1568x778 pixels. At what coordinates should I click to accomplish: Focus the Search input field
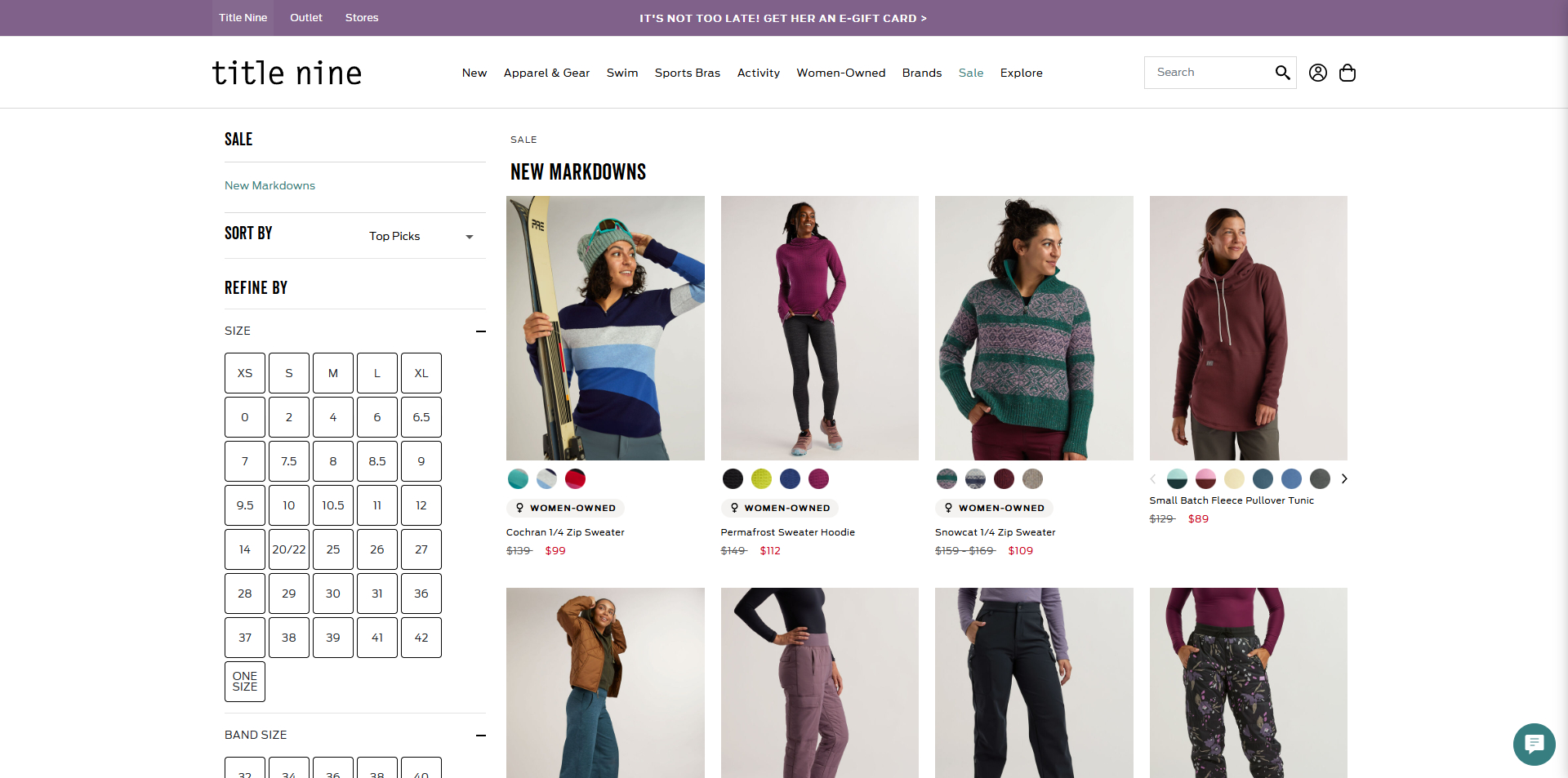point(1206,73)
